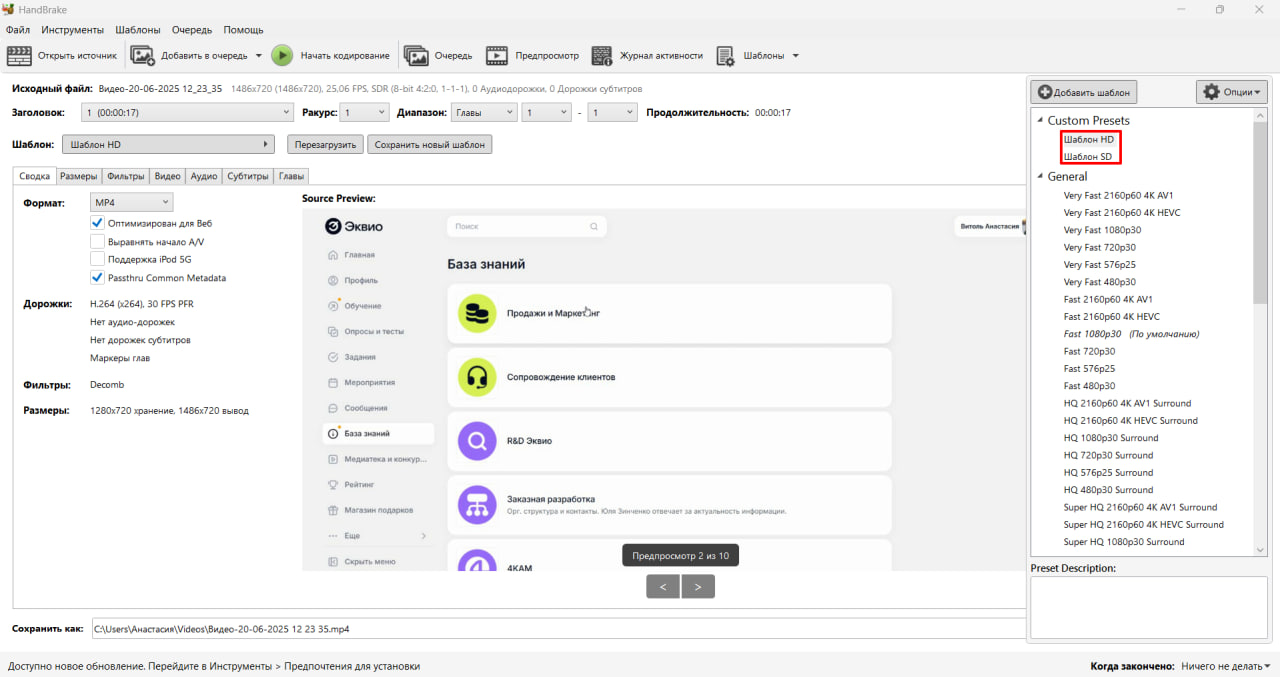Select the HQ 480p30 Surround preset

pos(1108,490)
